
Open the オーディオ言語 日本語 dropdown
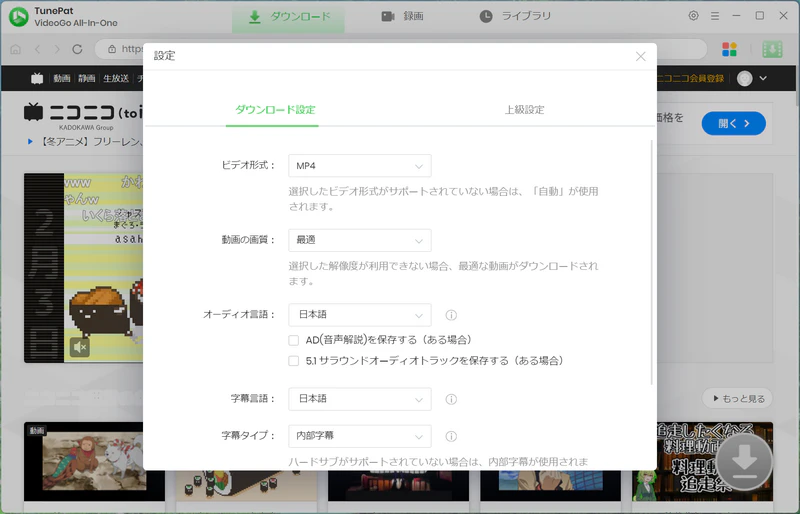(x=360, y=314)
